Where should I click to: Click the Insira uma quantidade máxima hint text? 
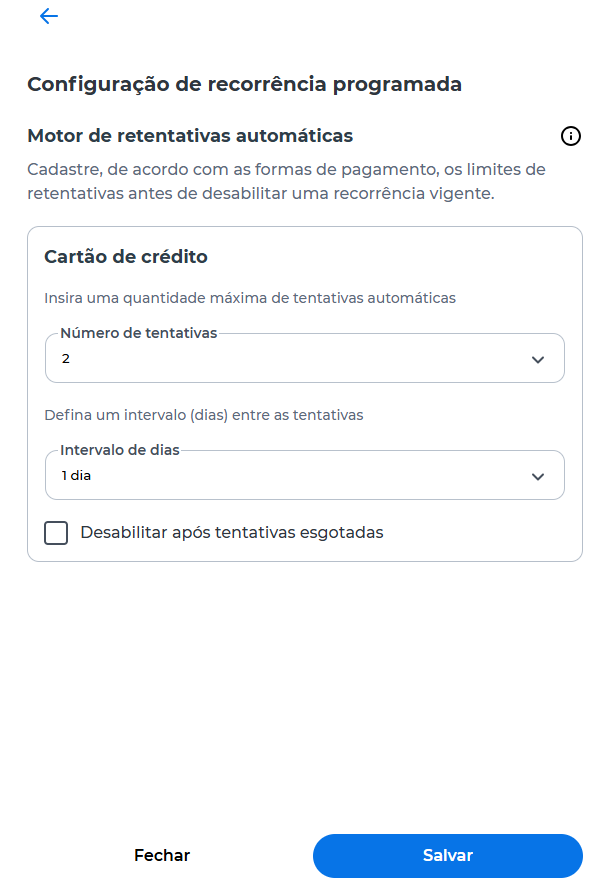click(x=250, y=298)
